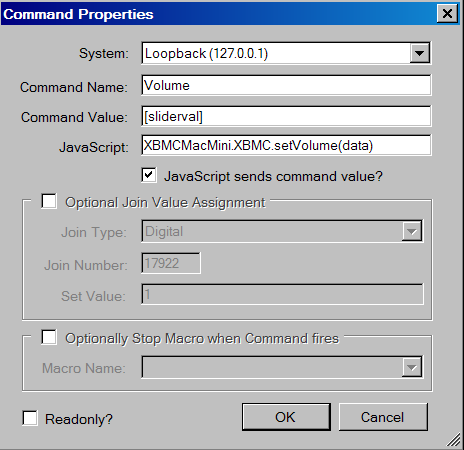Screen dimensions: 464x450
Task: Click the Loopback (127.0.0.1) selection text
Action: point(206,53)
